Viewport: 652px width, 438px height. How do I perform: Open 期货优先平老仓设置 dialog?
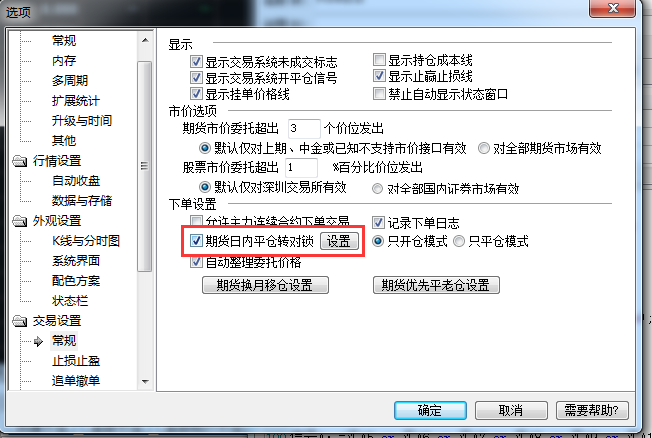(x=436, y=285)
